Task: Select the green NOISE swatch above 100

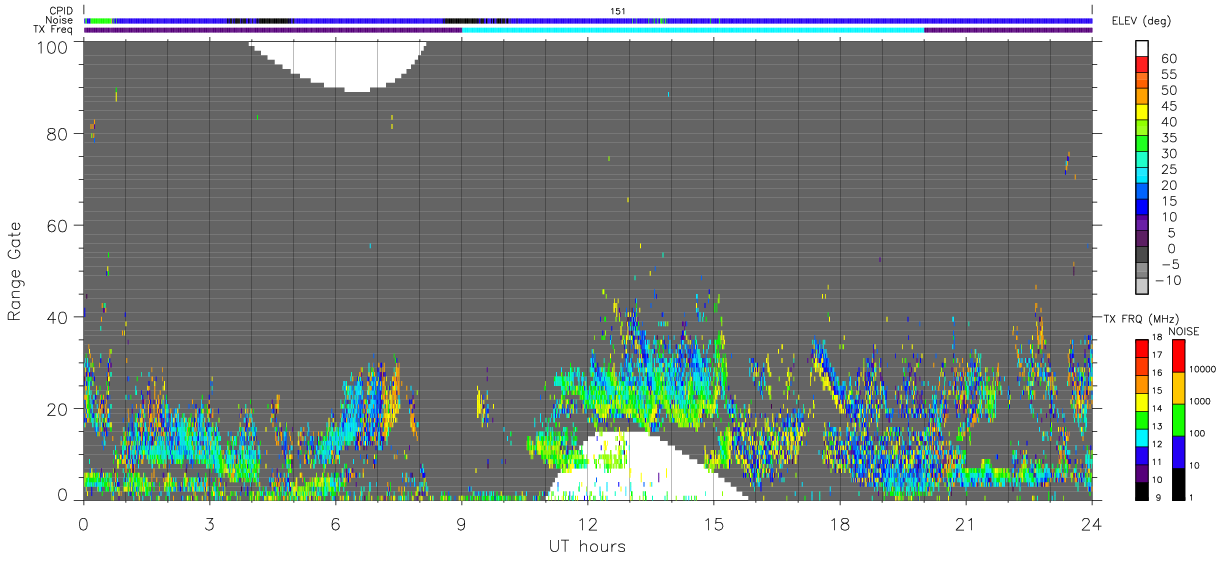Action: coord(1177,420)
